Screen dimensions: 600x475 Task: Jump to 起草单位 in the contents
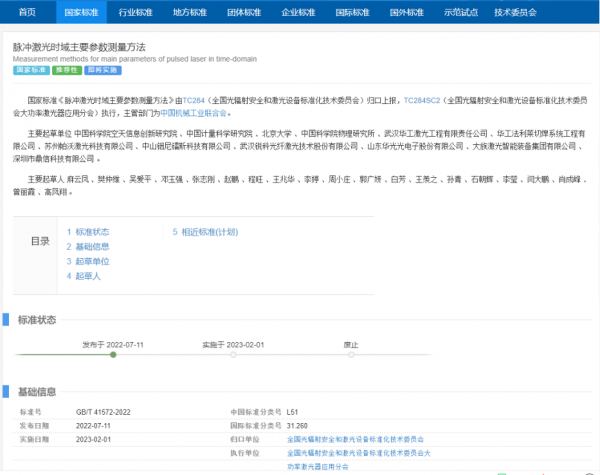point(88,261)
